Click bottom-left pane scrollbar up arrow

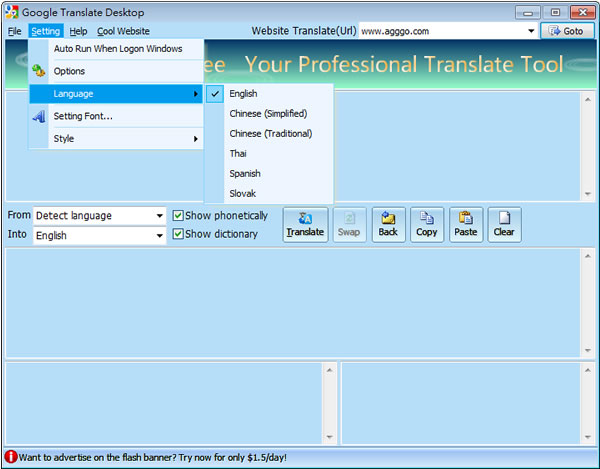[329, 370]
